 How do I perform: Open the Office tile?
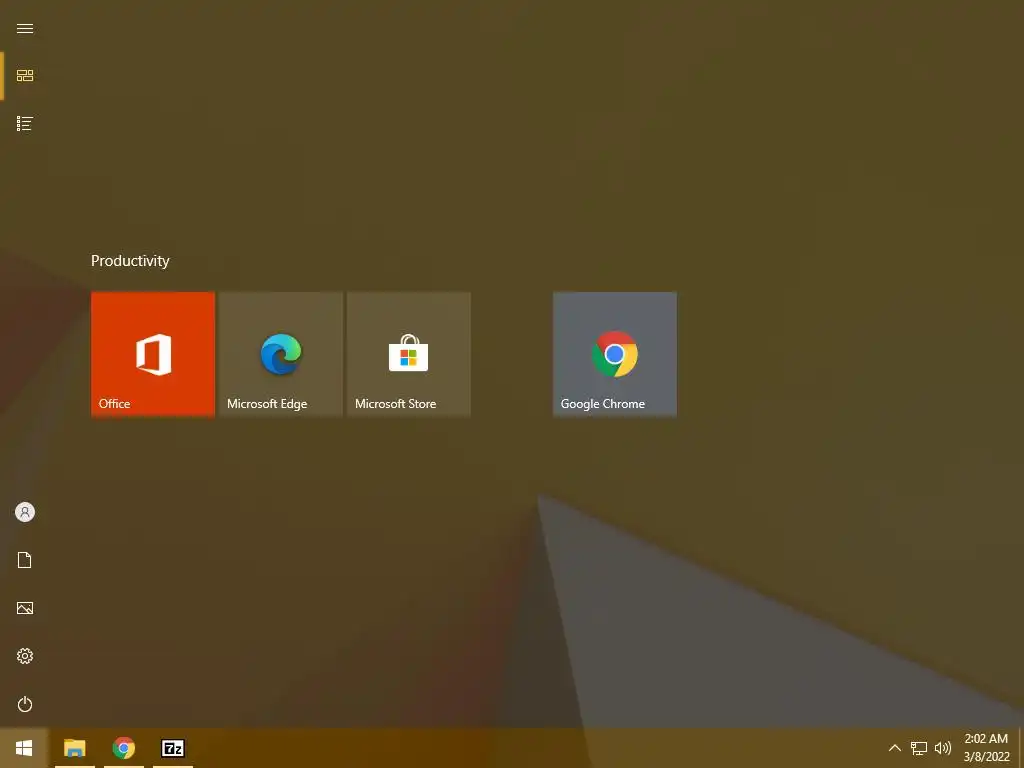(x=153, y=353)
